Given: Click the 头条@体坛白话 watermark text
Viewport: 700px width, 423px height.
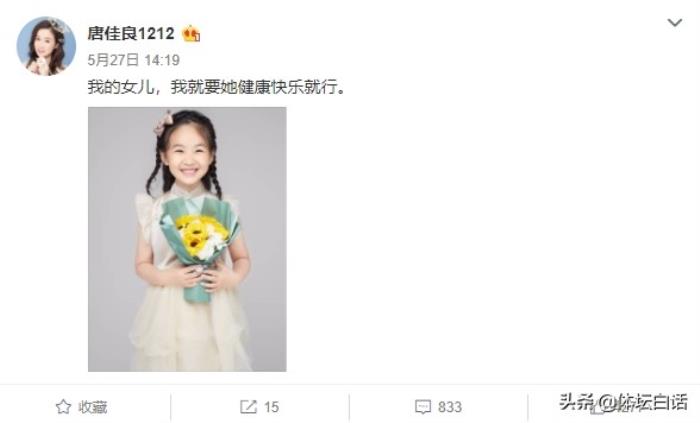Looking at the screenshot, I should point(624,402).
